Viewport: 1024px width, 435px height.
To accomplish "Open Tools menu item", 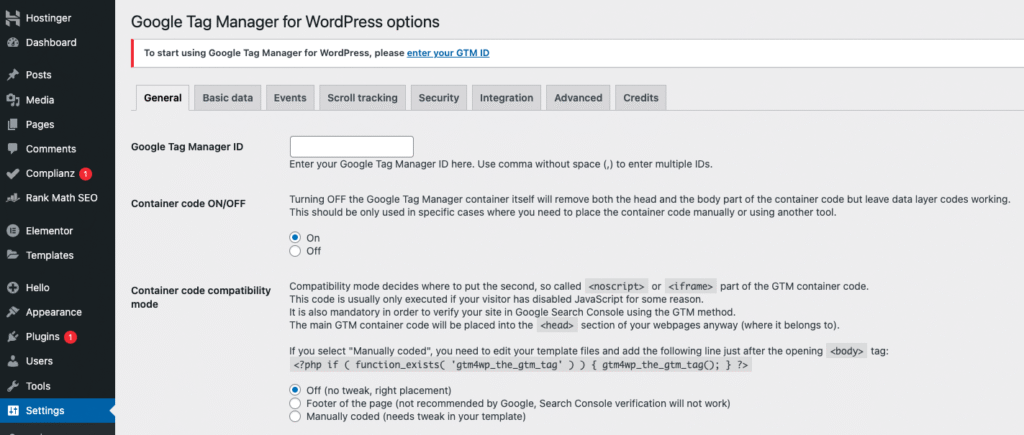I will point(57,386).
